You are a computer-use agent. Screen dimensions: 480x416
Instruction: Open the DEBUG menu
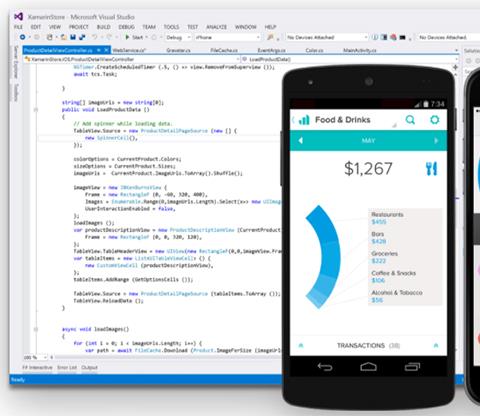(126, 27)
